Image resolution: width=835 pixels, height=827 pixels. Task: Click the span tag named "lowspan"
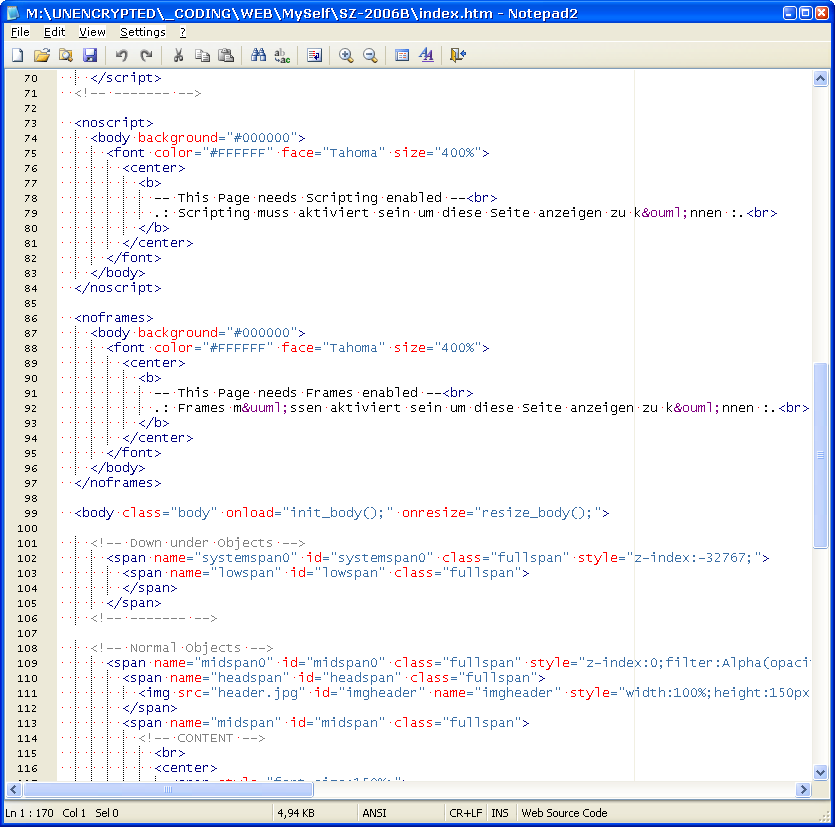[x=326, y=573]
